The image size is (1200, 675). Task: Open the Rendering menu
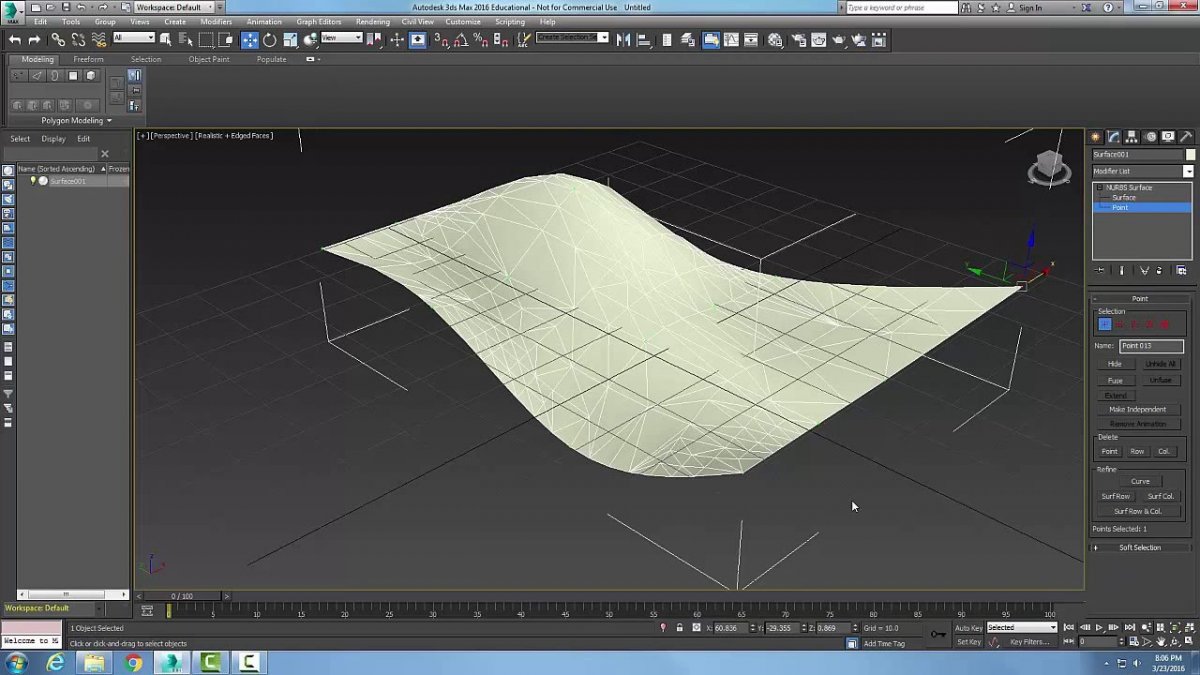coord(373,21)
